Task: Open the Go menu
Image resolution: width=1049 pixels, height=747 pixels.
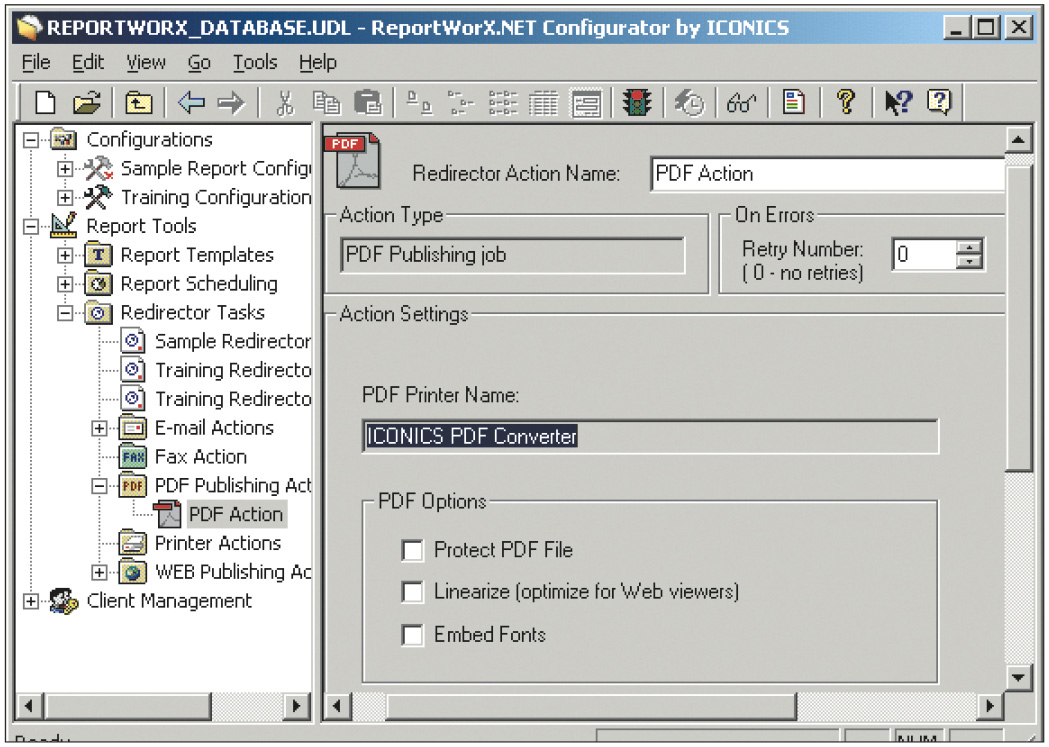Action: pos(199,63)
